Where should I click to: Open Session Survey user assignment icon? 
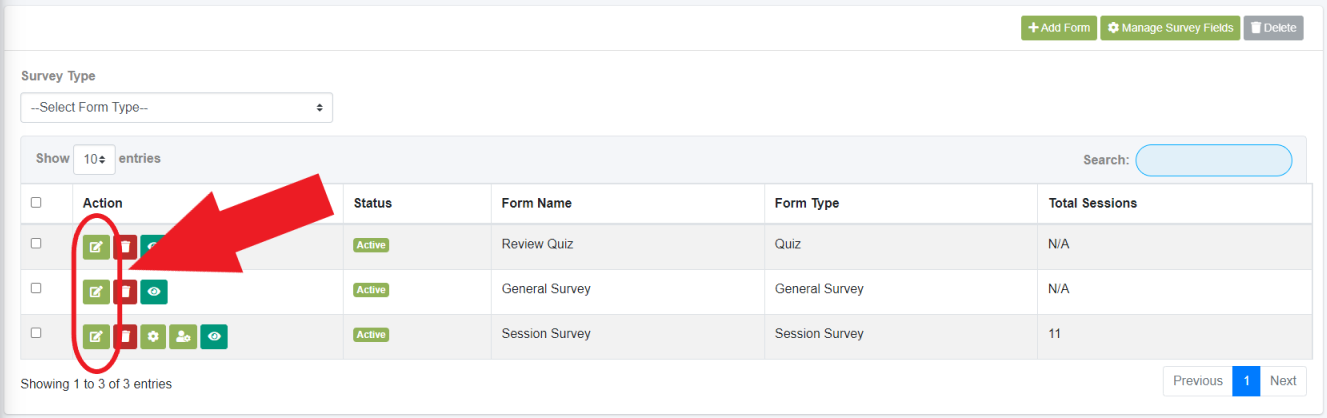(183, 337)
